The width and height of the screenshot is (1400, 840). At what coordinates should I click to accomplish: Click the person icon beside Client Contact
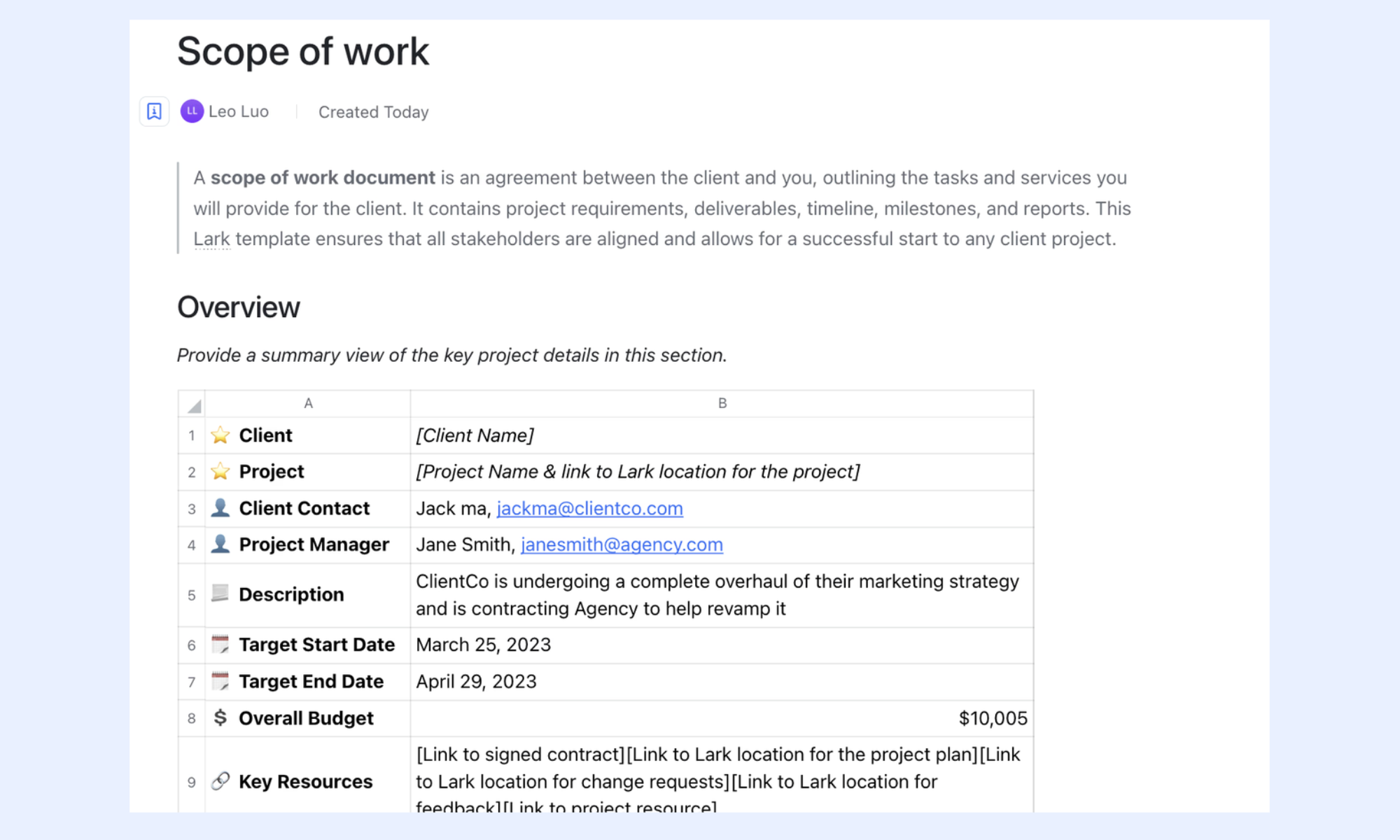(x=220, y=507)
